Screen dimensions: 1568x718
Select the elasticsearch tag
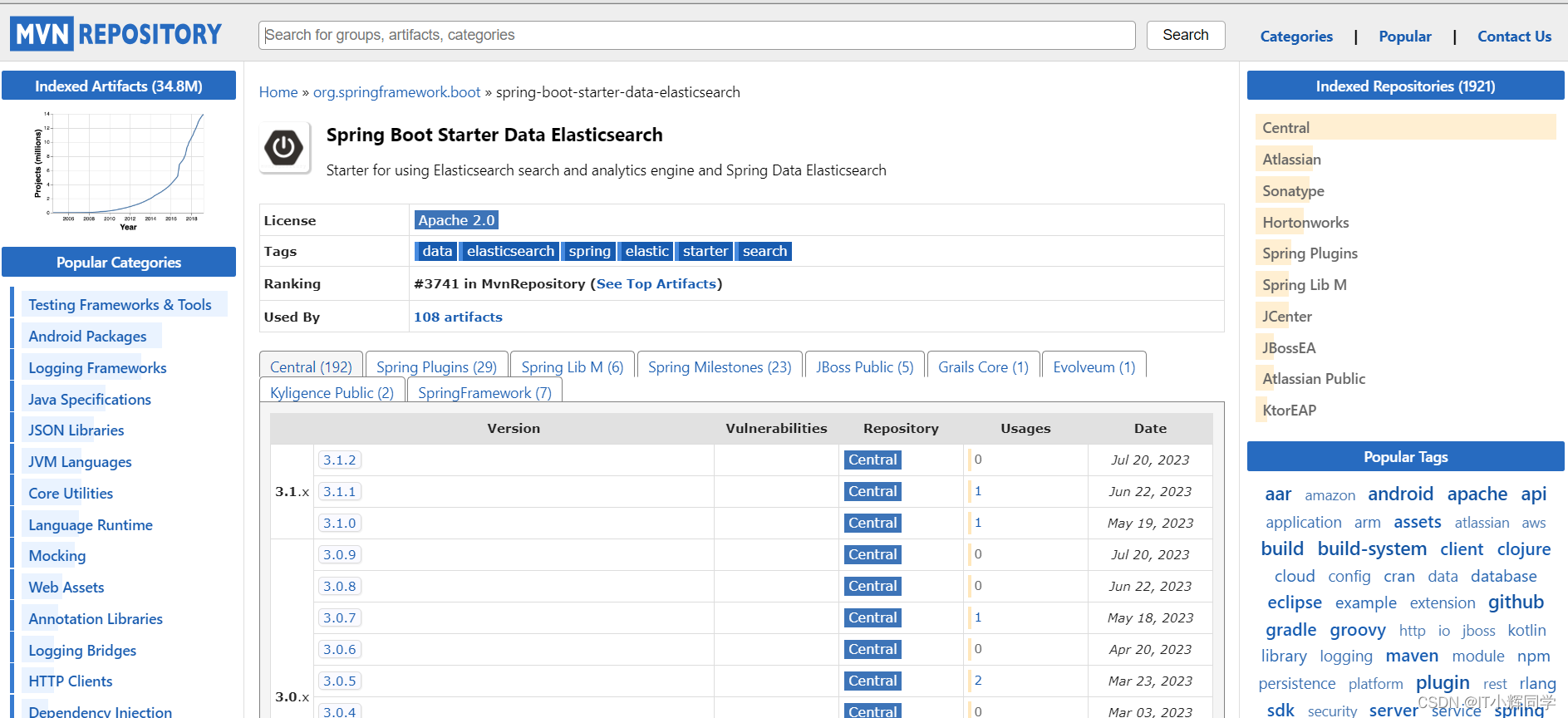pos(509,251)
